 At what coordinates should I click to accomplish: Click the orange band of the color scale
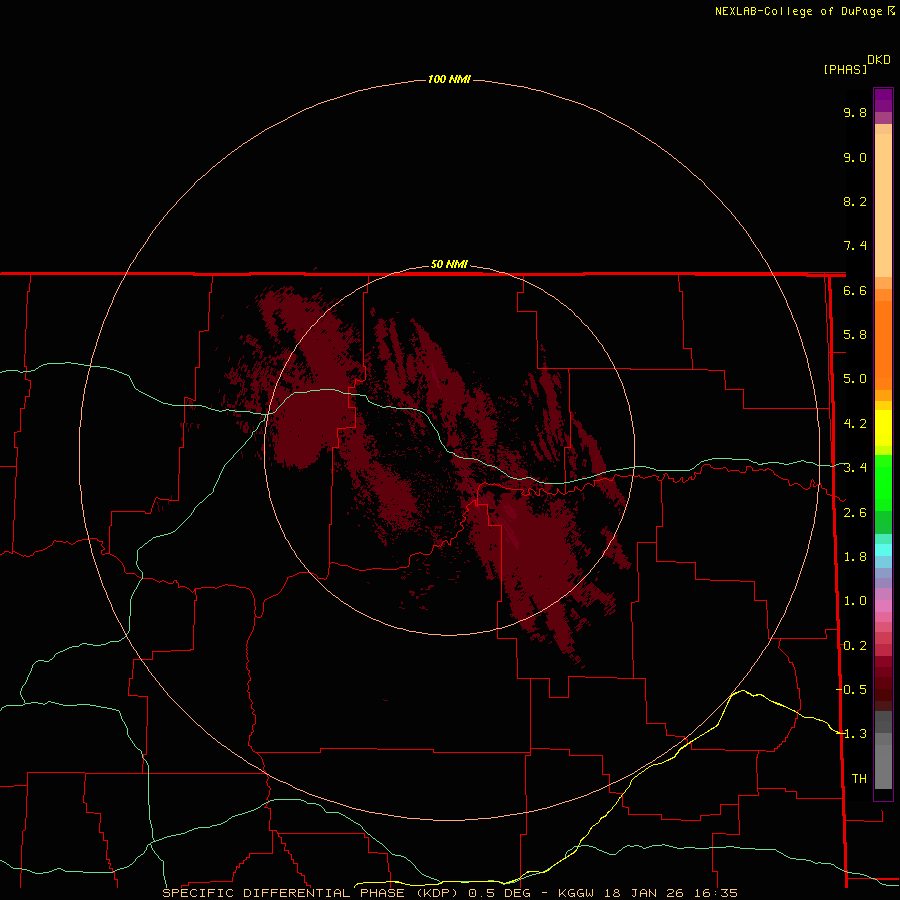[x=883, y=345]
